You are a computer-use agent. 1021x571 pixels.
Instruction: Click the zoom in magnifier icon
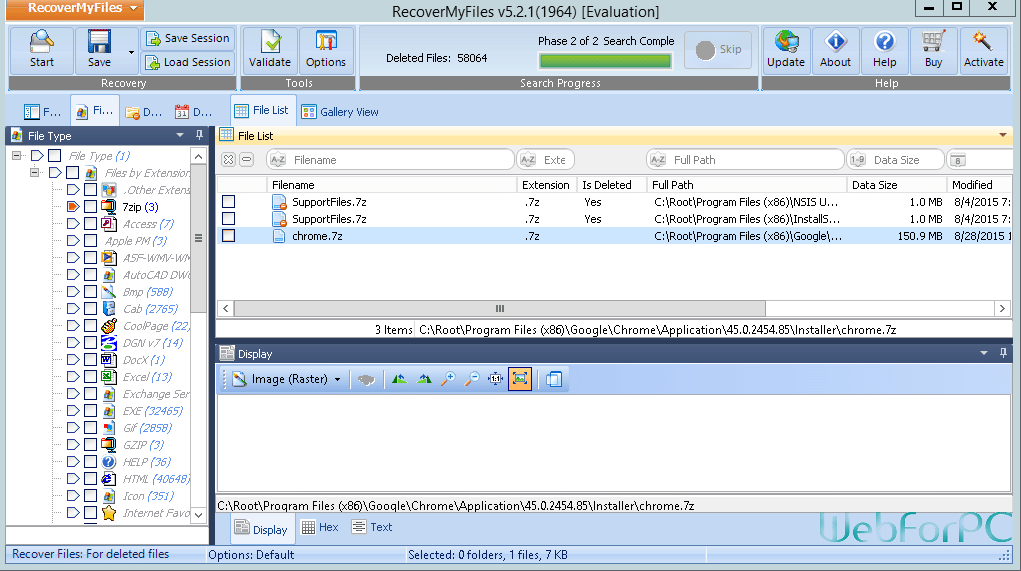pos(448,379)
